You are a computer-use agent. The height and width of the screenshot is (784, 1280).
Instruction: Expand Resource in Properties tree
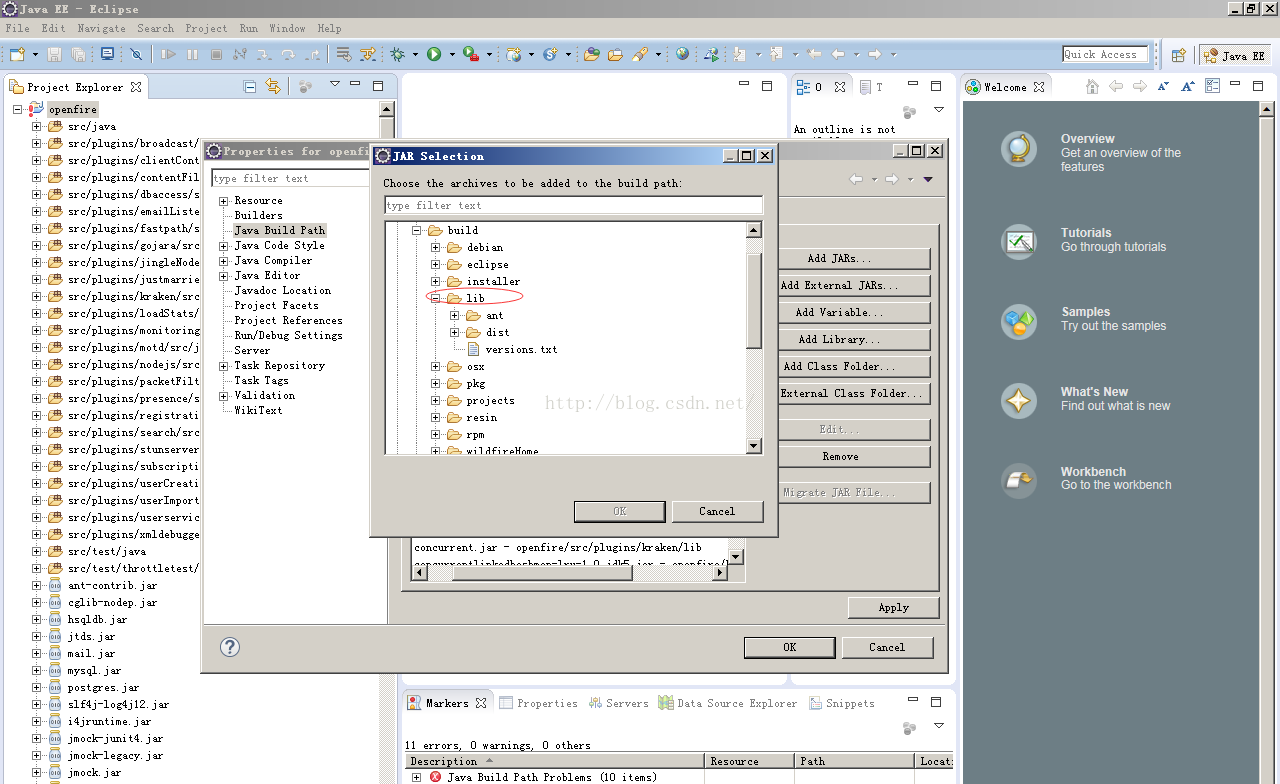tap(224, 201)
